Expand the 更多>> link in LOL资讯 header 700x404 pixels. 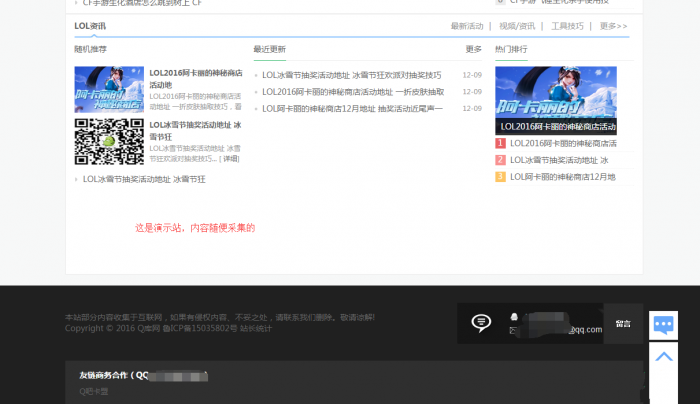click(613, 26)
